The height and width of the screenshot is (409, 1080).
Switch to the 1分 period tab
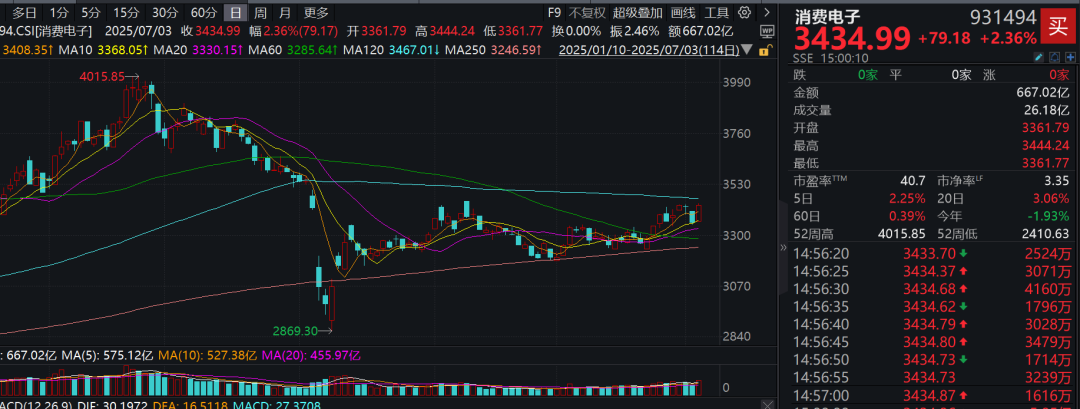click(x=60, y=13)
